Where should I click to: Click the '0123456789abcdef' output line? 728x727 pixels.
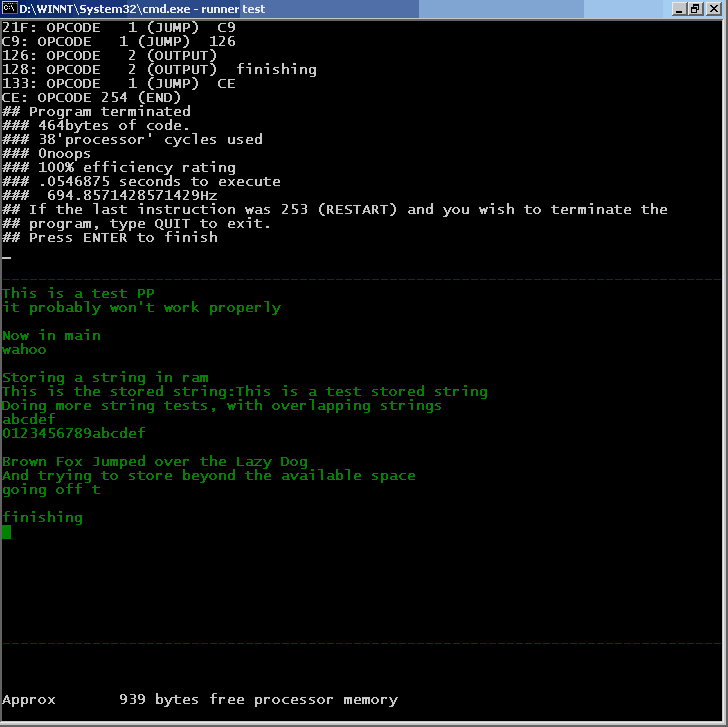point(73,433)
